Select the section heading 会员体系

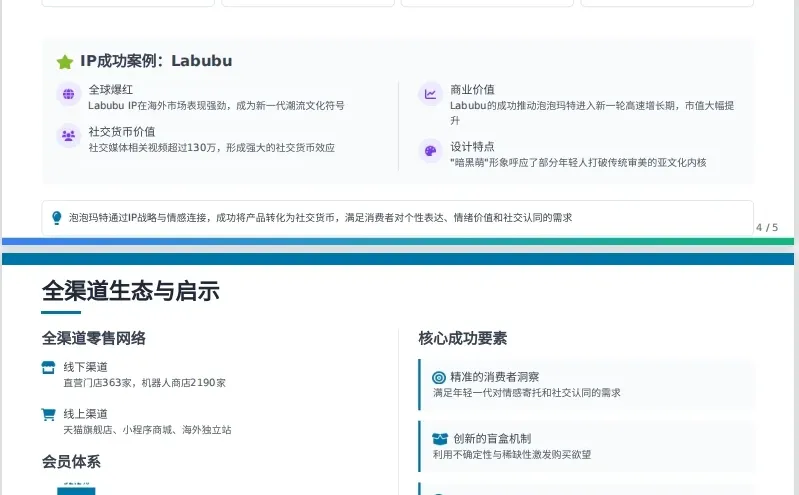point(71,462)
